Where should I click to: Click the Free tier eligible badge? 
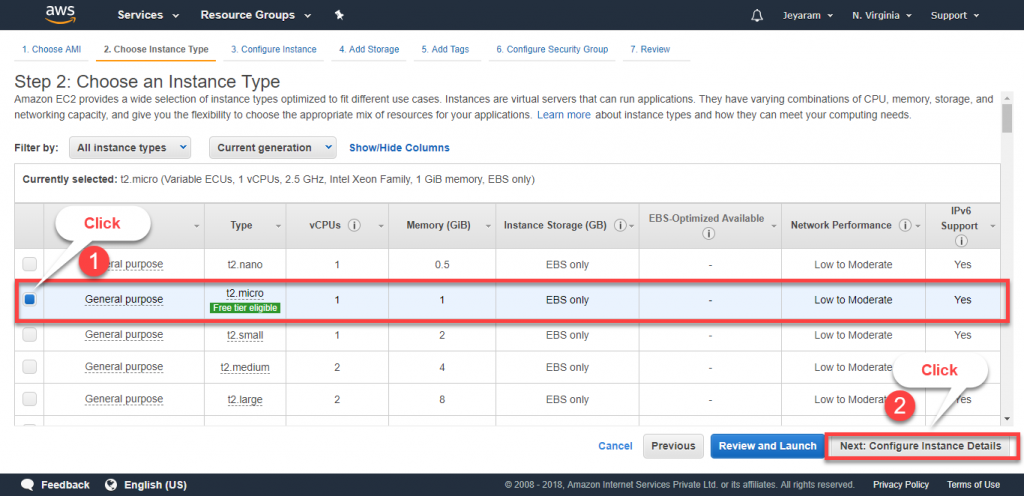pos(245,307)
